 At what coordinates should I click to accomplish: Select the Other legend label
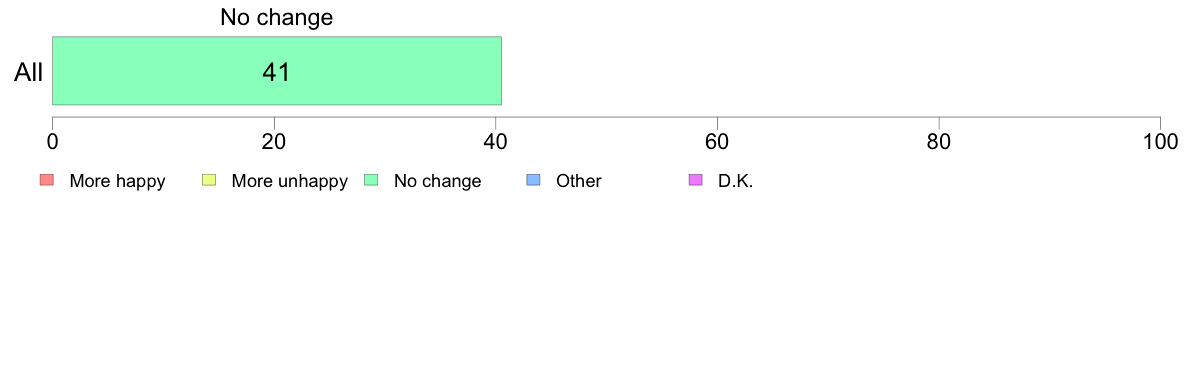[579, 181]
